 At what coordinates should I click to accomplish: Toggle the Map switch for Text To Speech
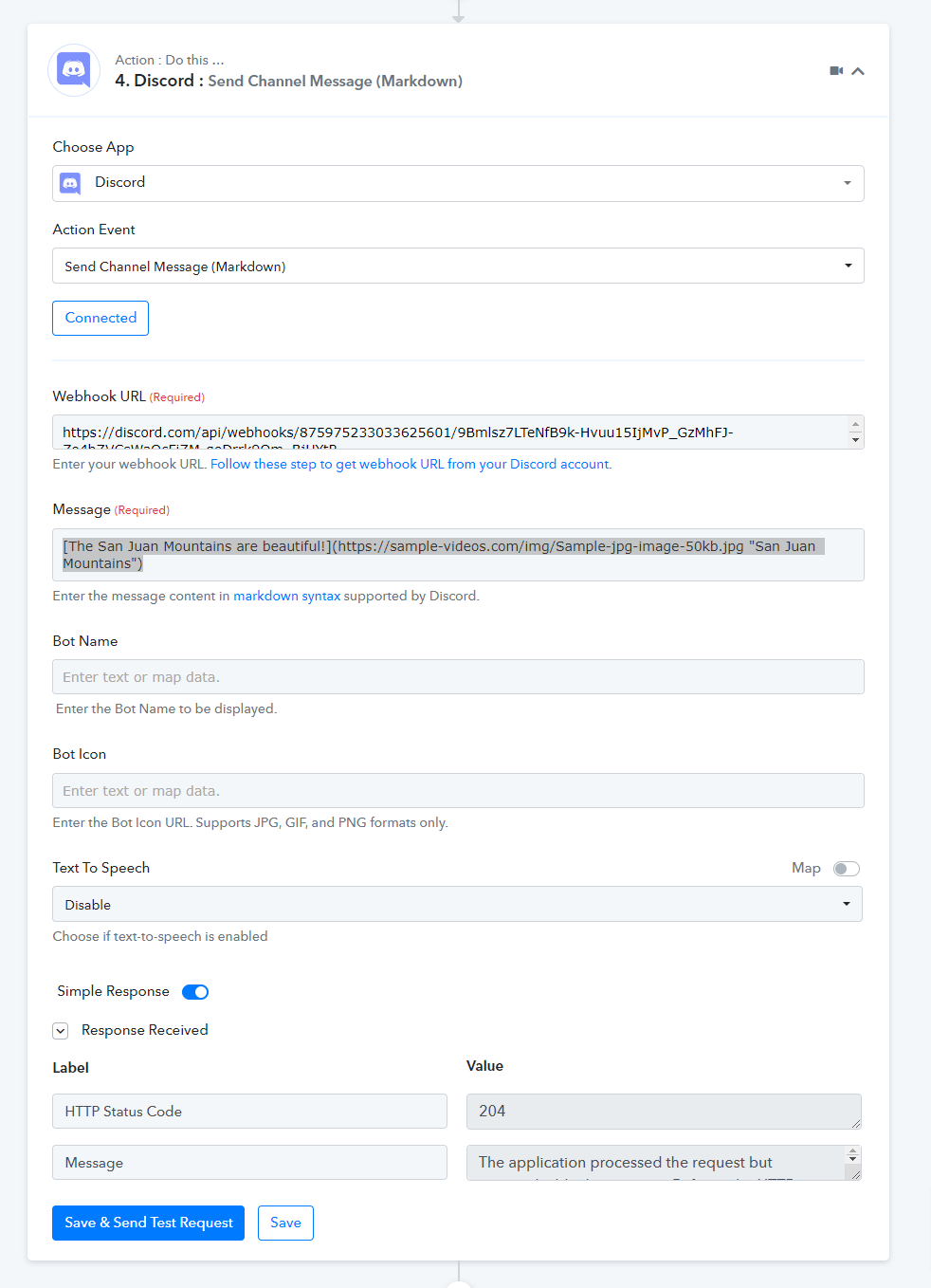[x=846, y=869]
